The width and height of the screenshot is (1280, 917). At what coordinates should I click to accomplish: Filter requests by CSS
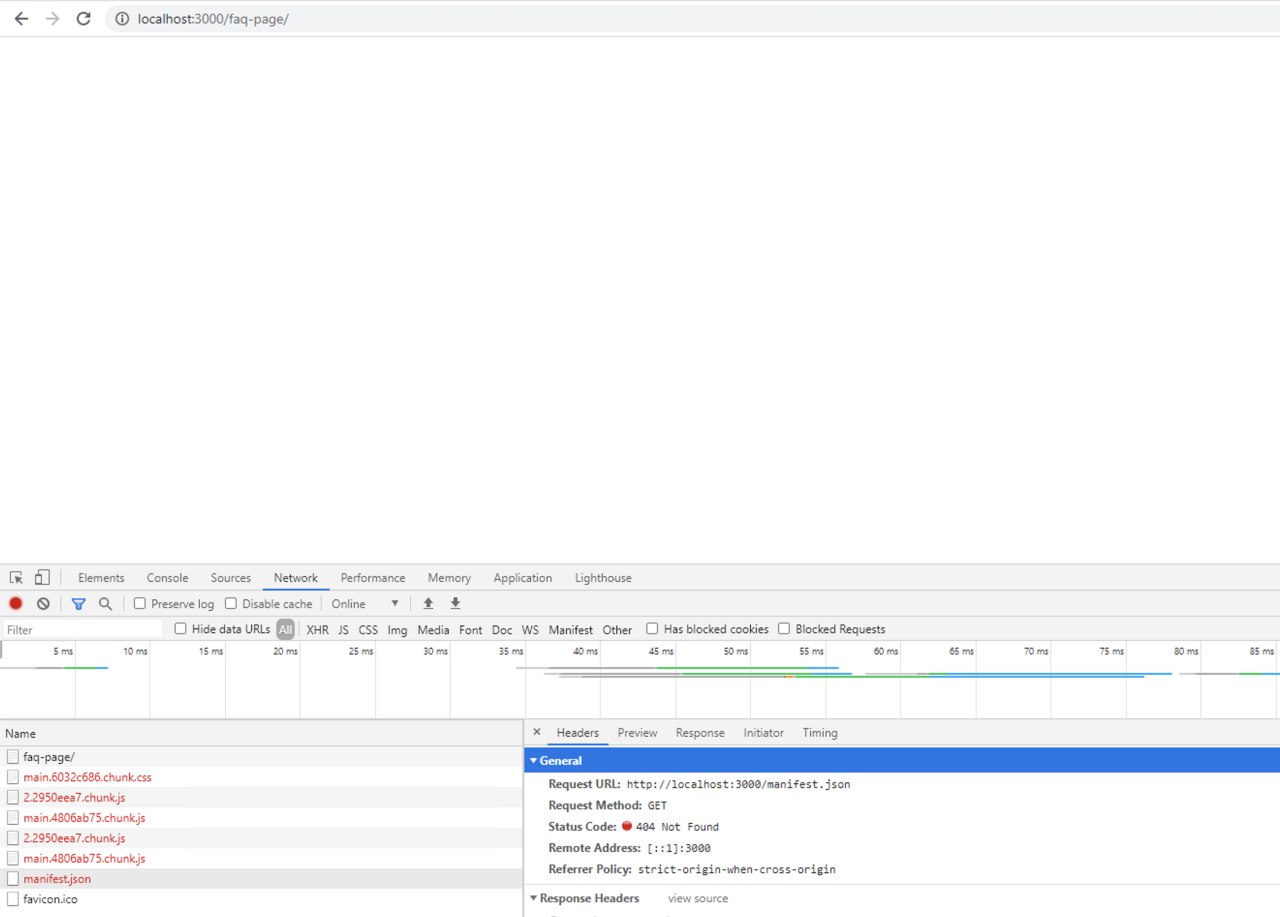click(x=368, y=630)
